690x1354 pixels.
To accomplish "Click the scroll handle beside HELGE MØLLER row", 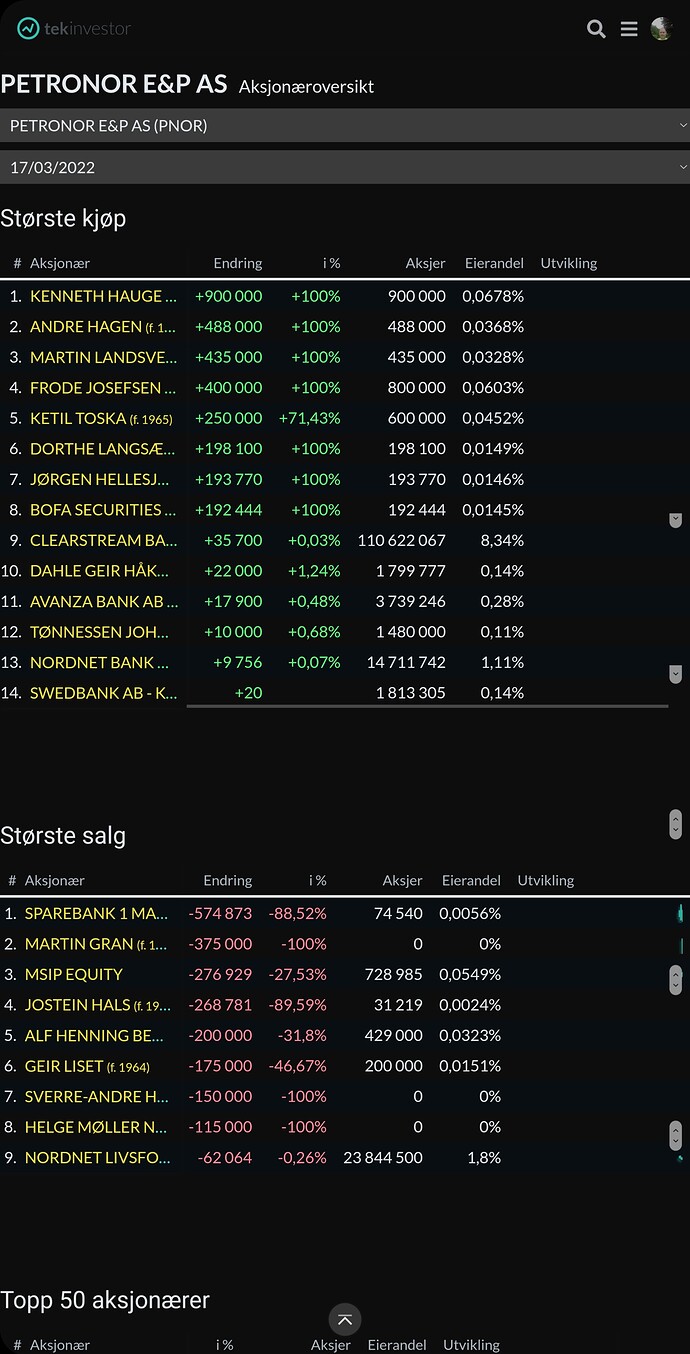I will pos(676,1135).
